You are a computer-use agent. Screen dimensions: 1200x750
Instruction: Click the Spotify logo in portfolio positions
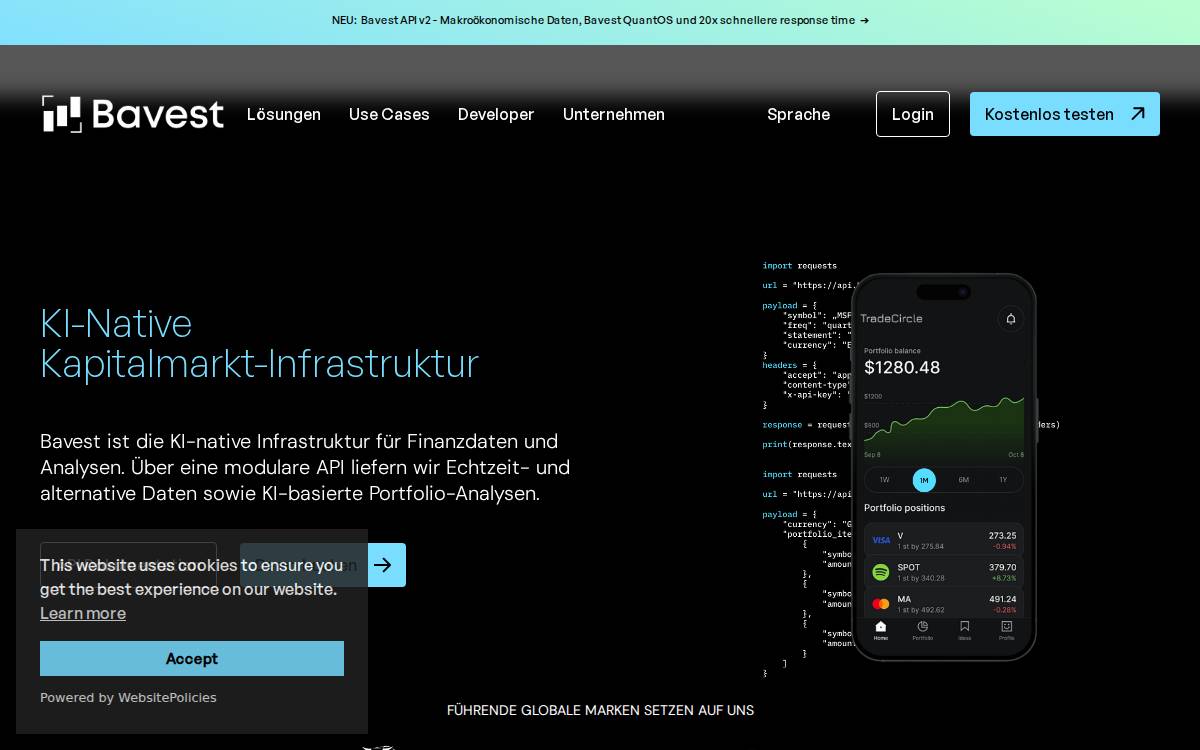pos(881,572)
